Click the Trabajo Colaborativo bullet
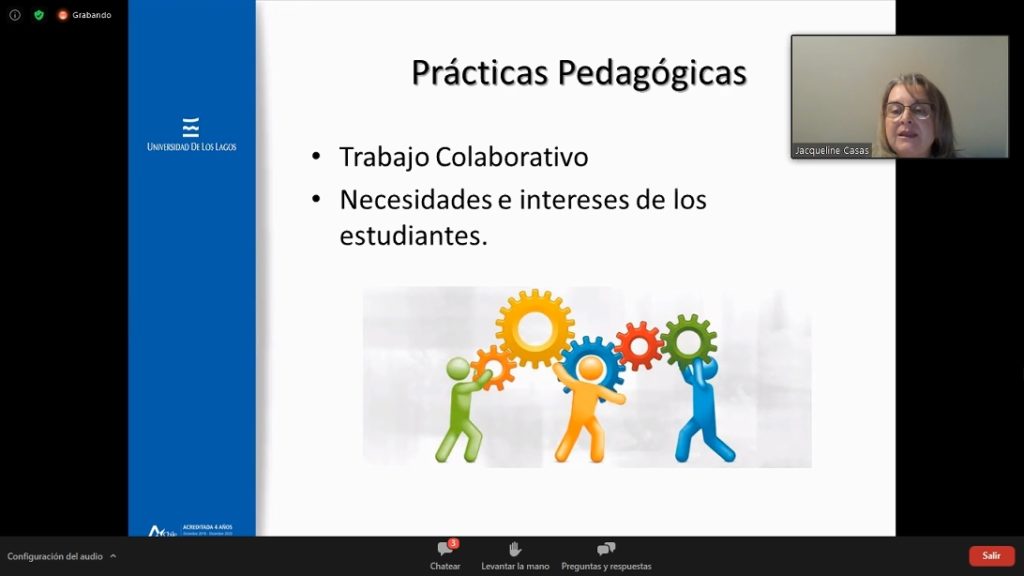 [x=463, y=157]
